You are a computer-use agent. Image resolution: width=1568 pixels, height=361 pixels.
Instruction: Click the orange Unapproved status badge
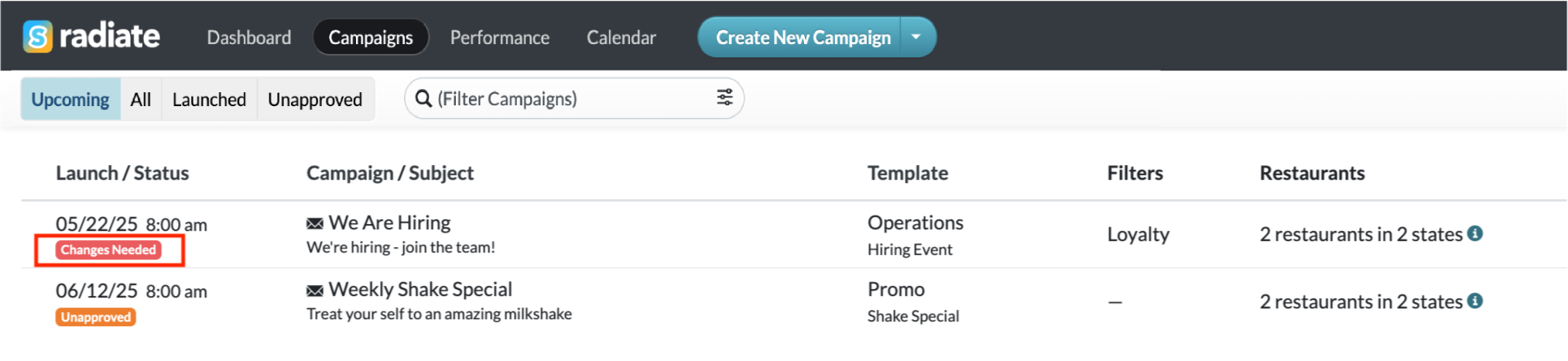(96, 317)
